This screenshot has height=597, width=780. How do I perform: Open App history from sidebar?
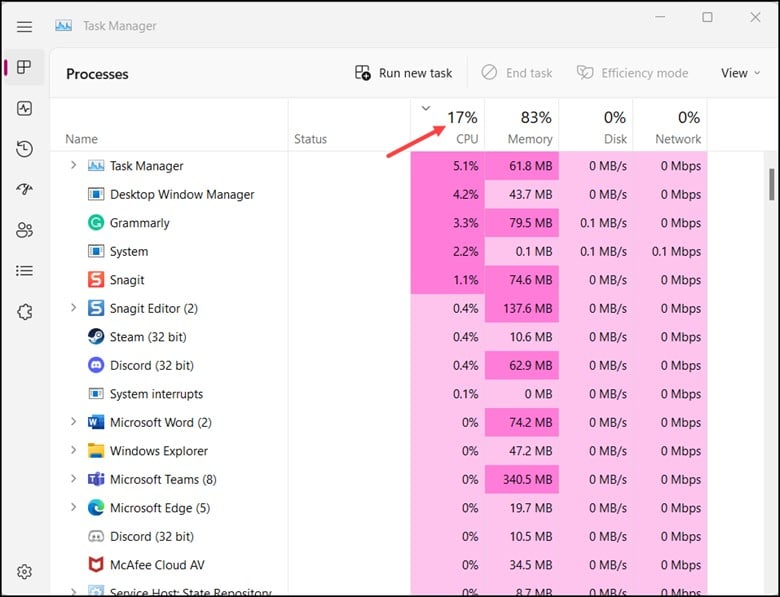click(x=25, y=149)
